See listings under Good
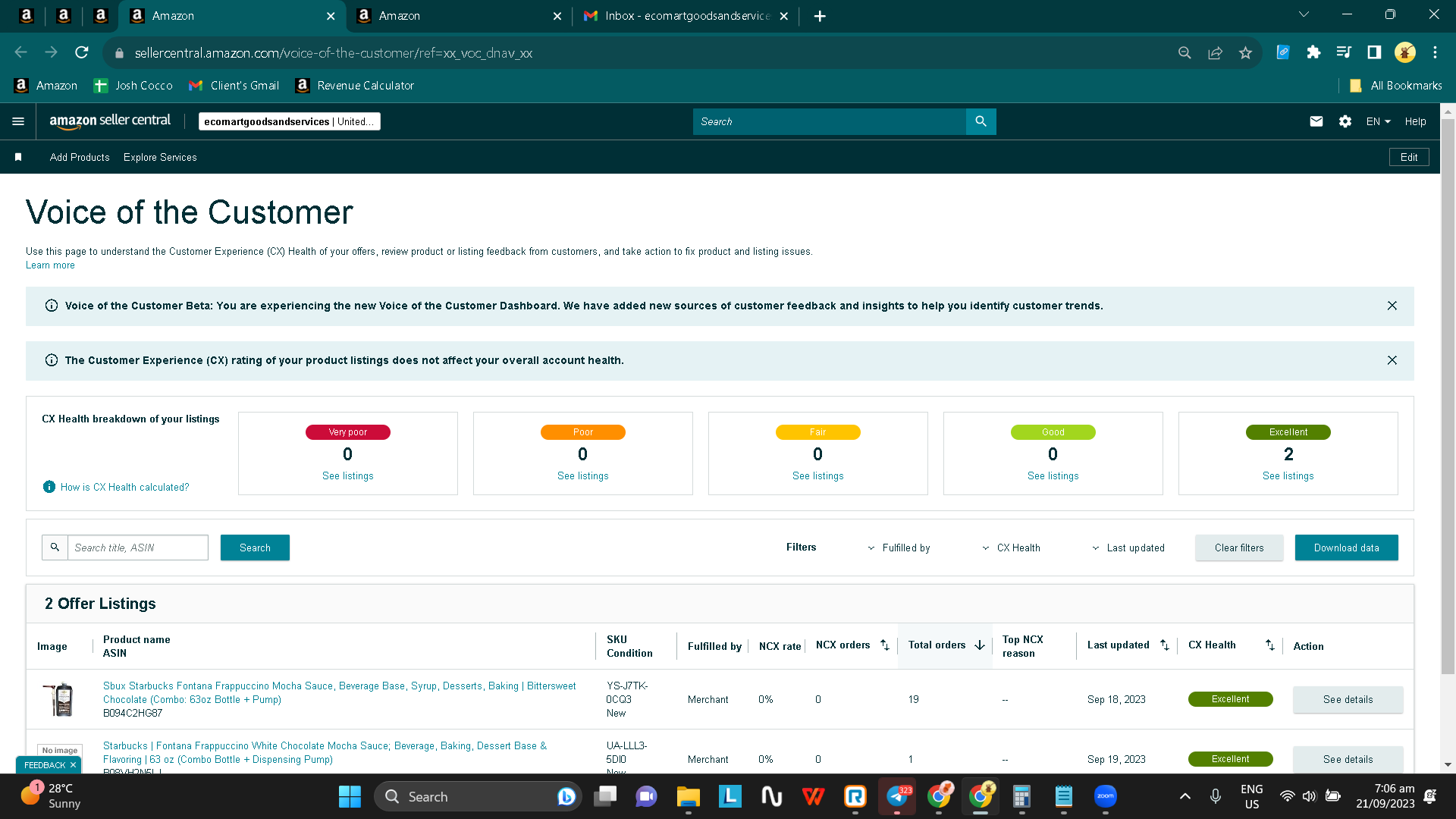Viewport: 1456px width, 819px height. click(x=1053, y=476)
